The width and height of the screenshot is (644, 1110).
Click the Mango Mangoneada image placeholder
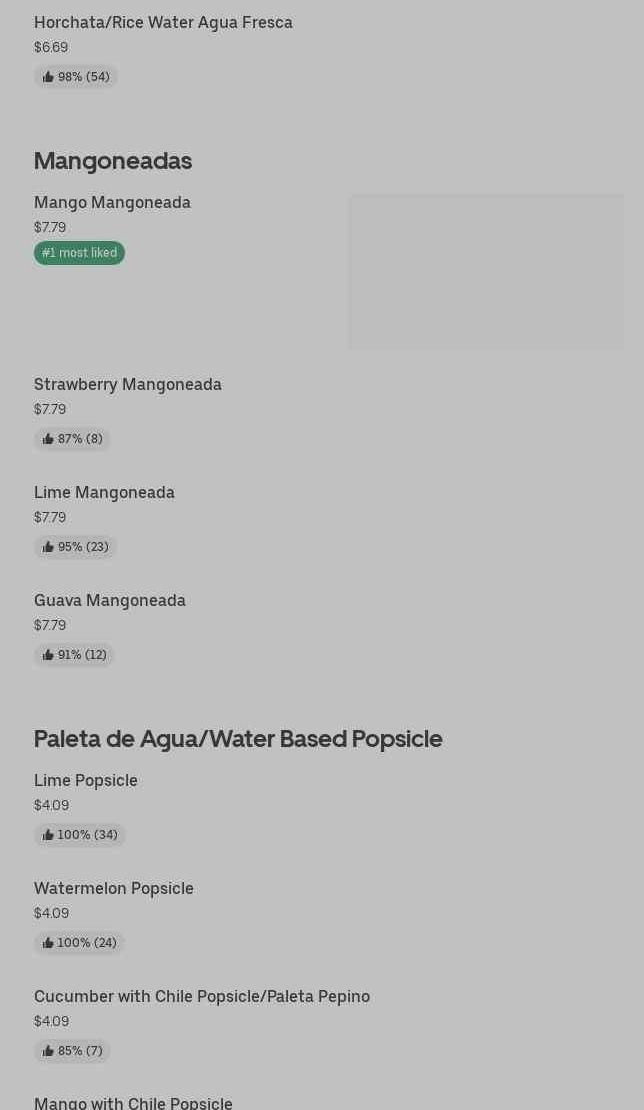[486, 272]
